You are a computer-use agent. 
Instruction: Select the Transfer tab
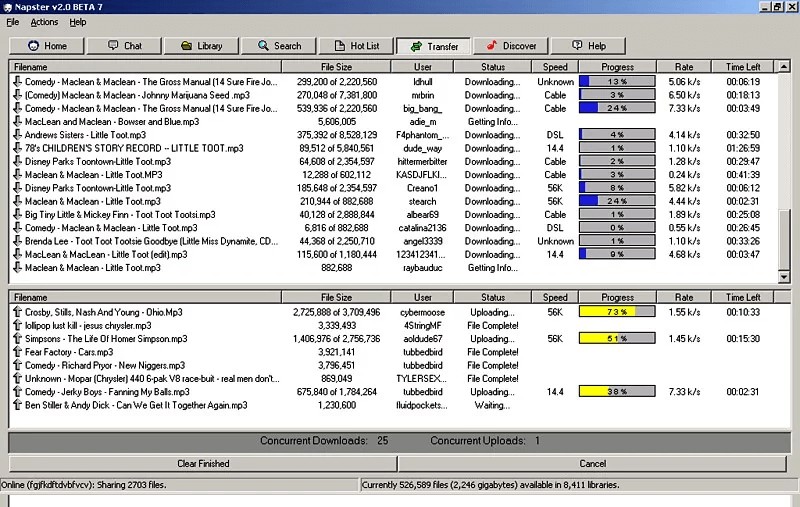pos(435,46)
